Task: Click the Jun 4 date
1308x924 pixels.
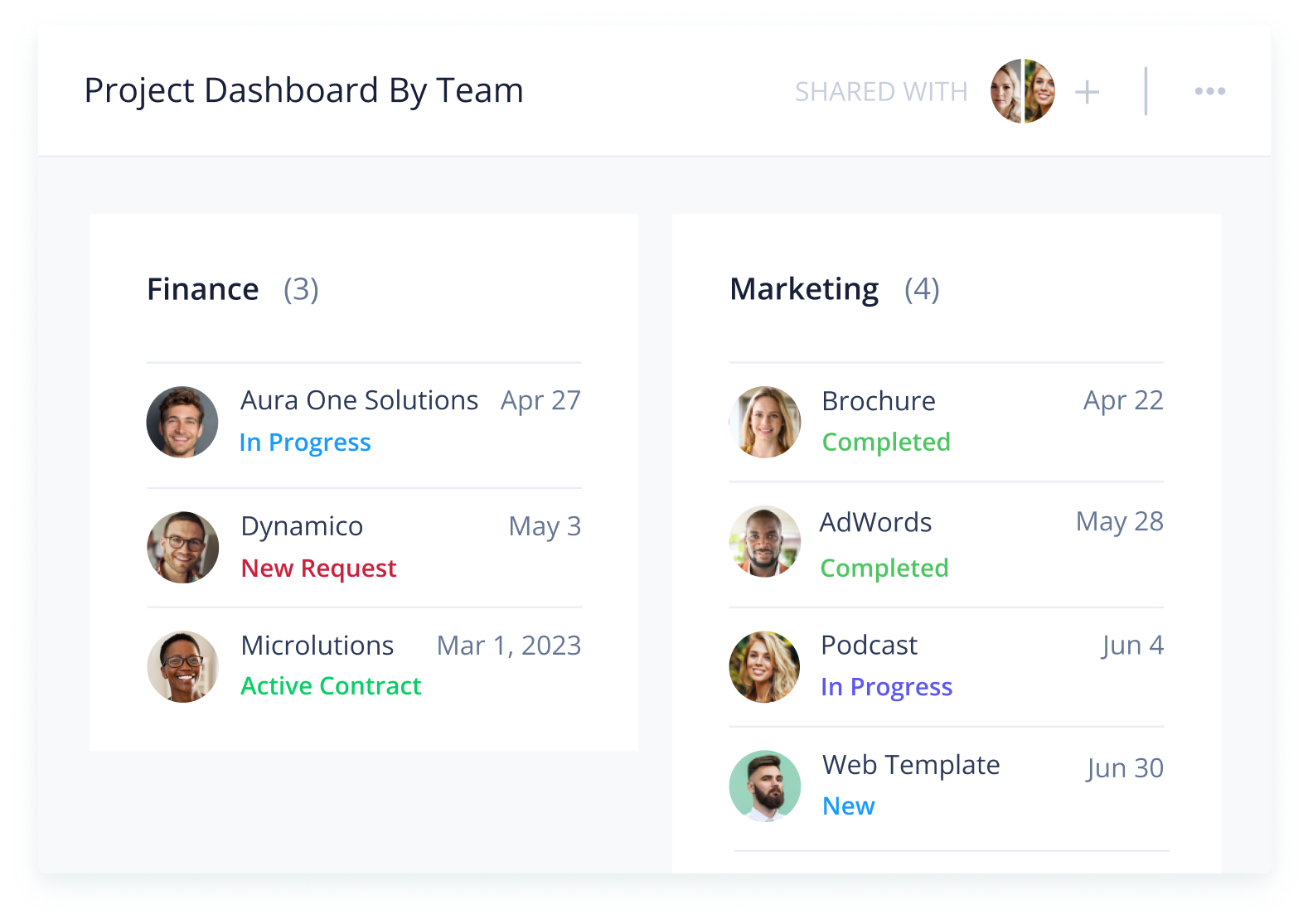Action: 1132,646
